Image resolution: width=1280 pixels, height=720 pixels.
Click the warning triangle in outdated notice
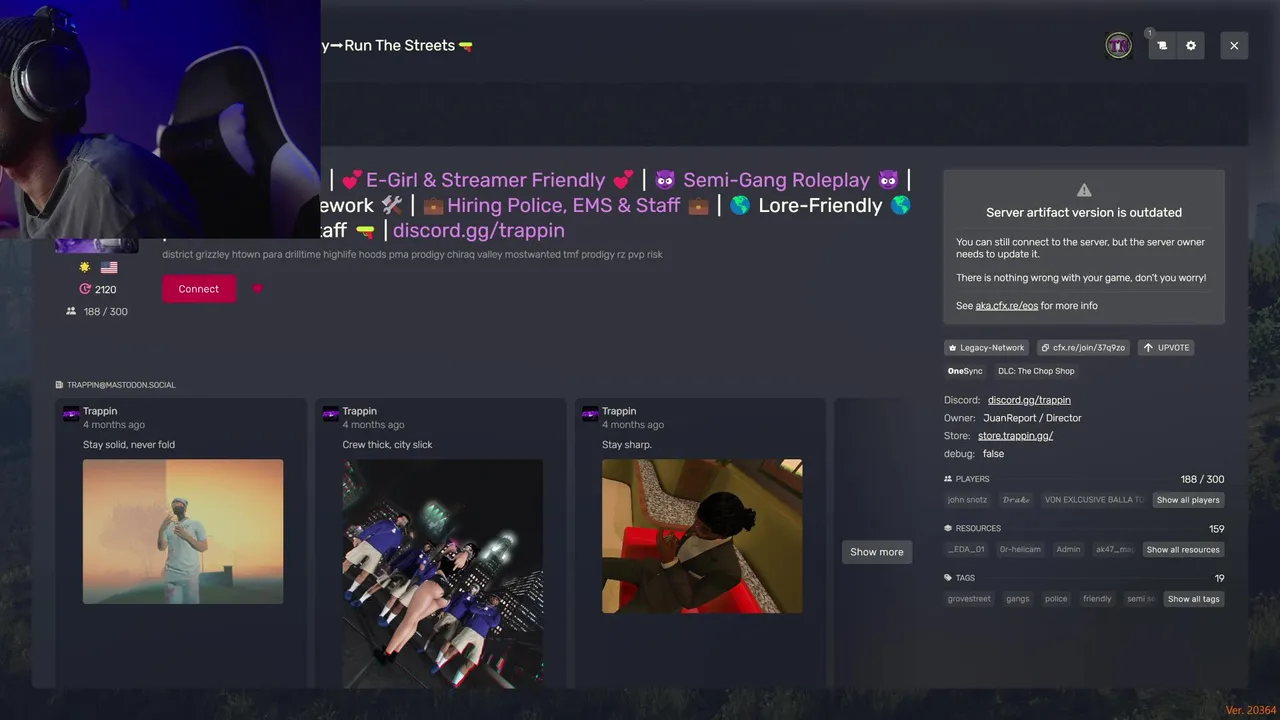click(1084, 190)
